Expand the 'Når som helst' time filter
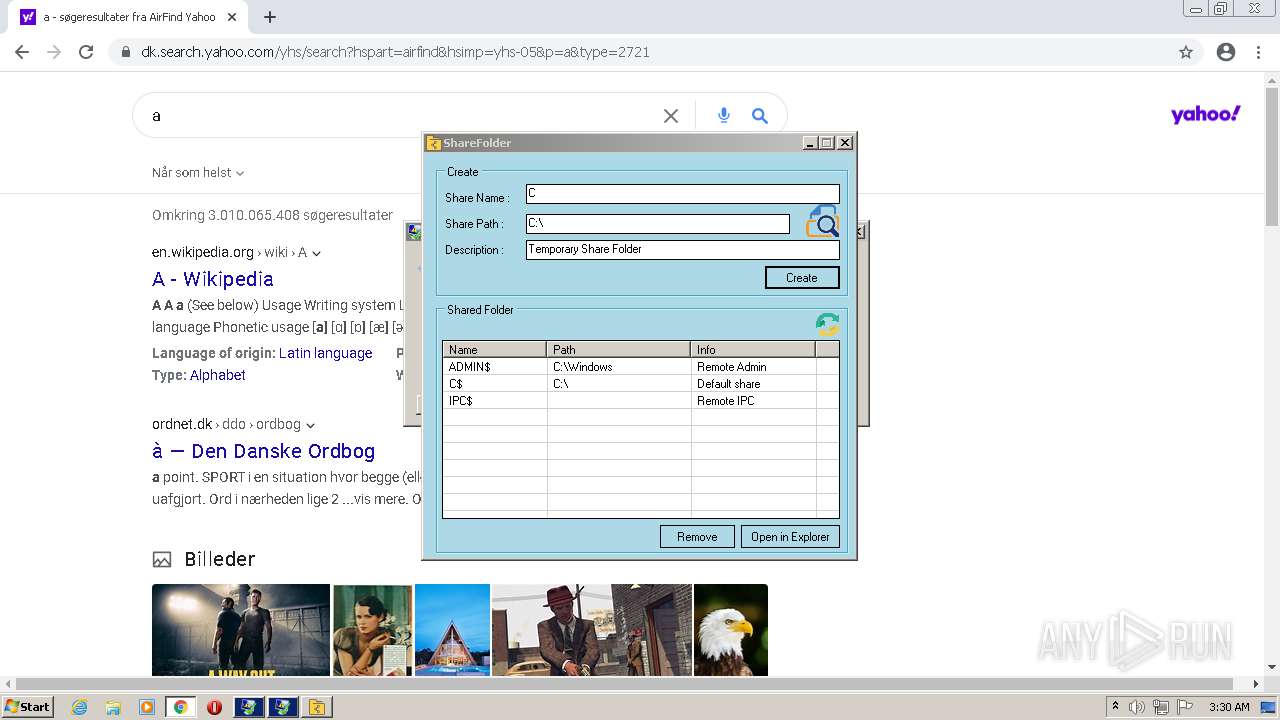Viewport: 1280px width, 720px height. coord(198,173)
